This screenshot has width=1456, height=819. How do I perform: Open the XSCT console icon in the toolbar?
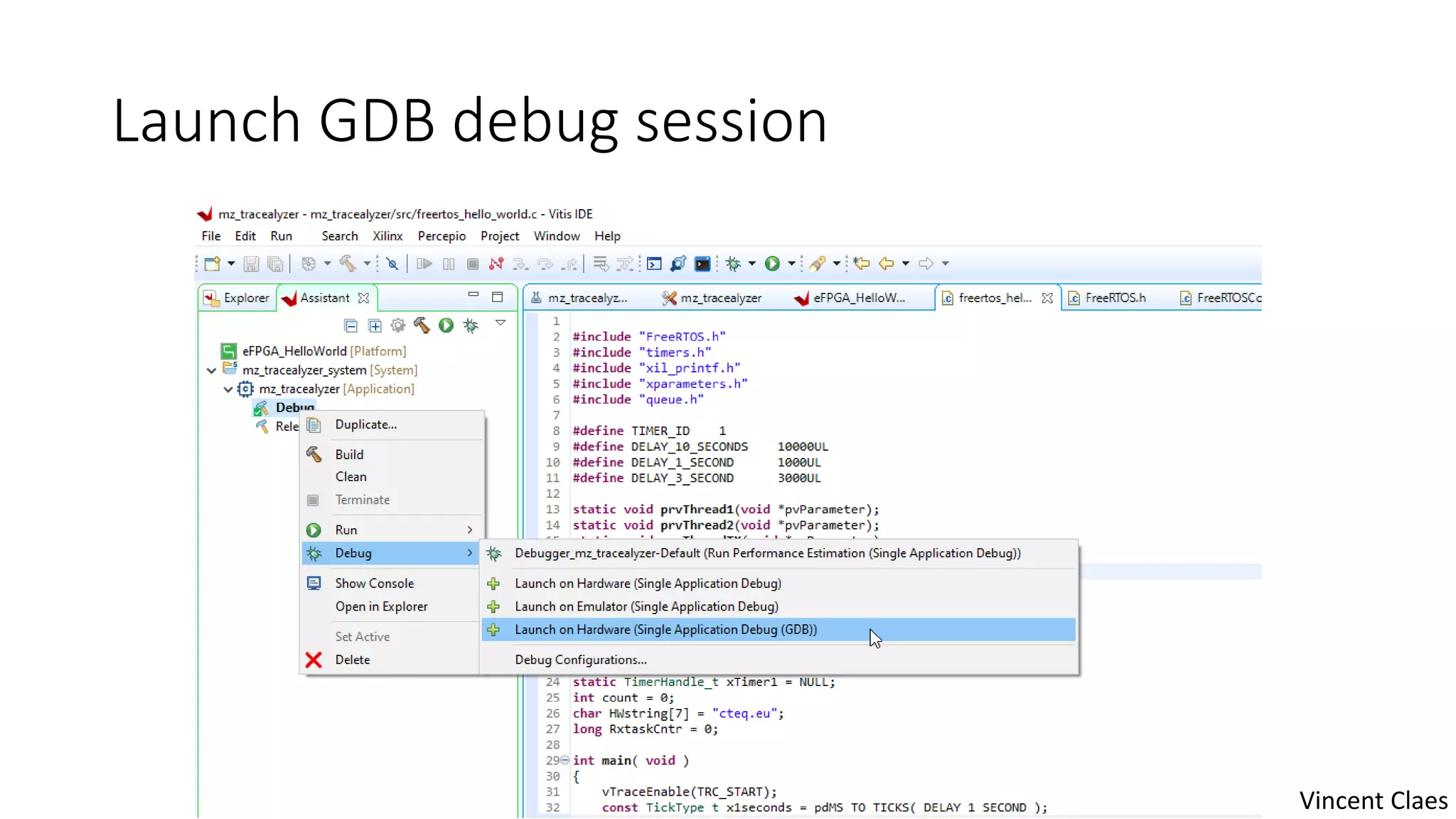[654, 264]
